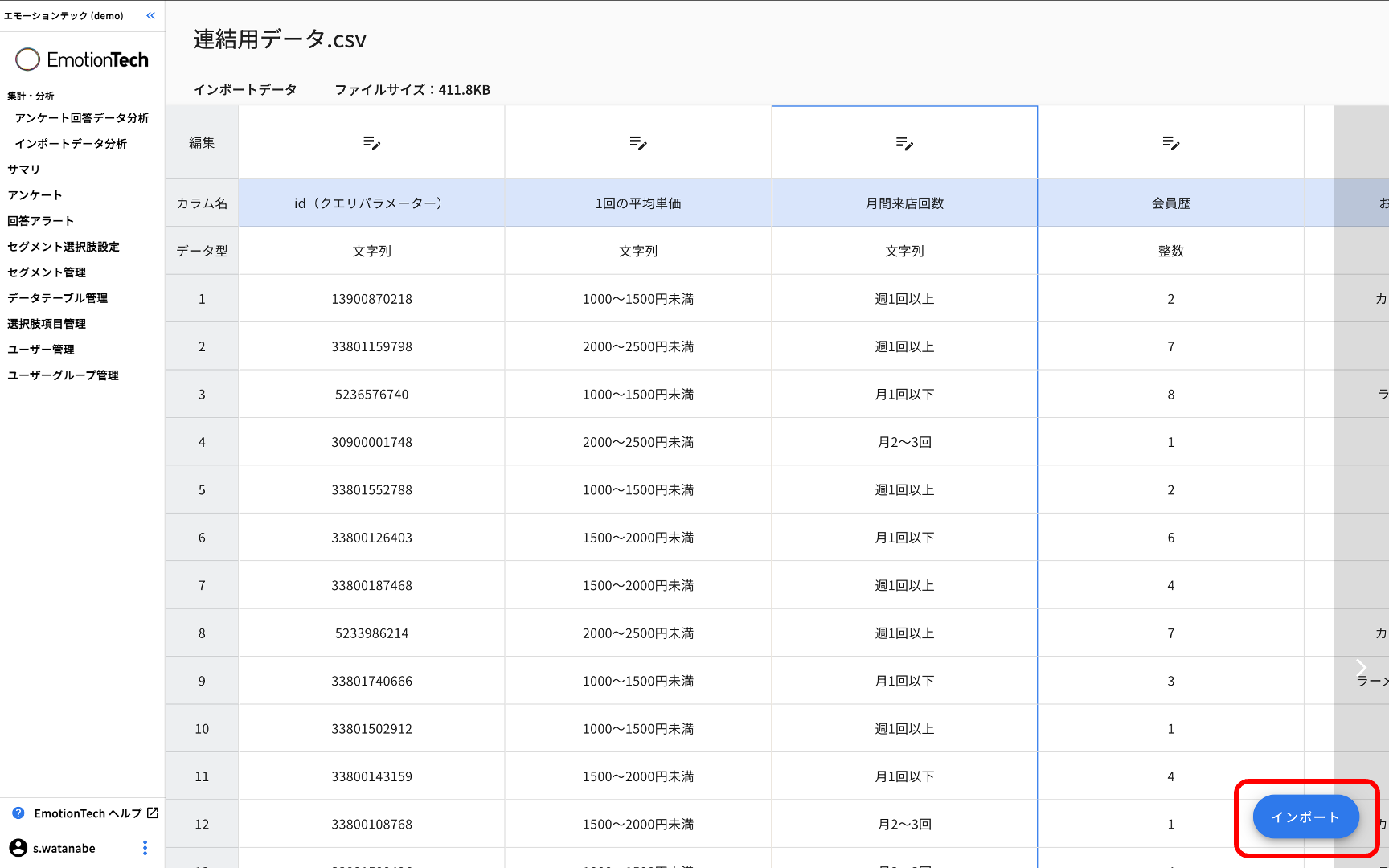Navigate to ユーザーグループ管理 page

pos(63,375)
